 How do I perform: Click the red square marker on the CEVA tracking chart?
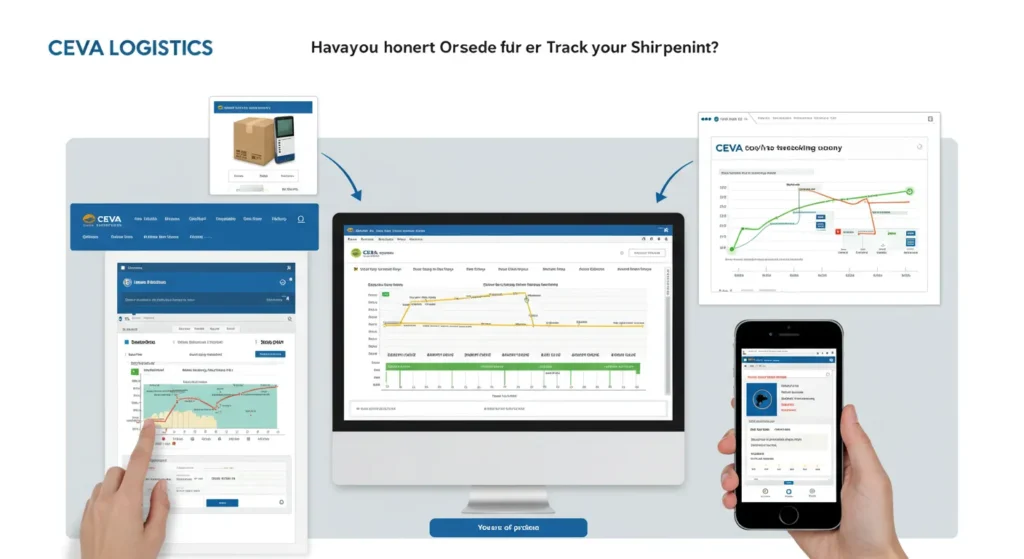point(838,232)
